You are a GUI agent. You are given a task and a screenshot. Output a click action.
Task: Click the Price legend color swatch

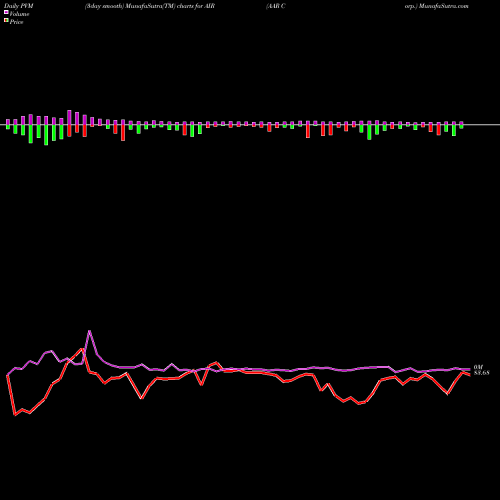click(x=6, y=21)
